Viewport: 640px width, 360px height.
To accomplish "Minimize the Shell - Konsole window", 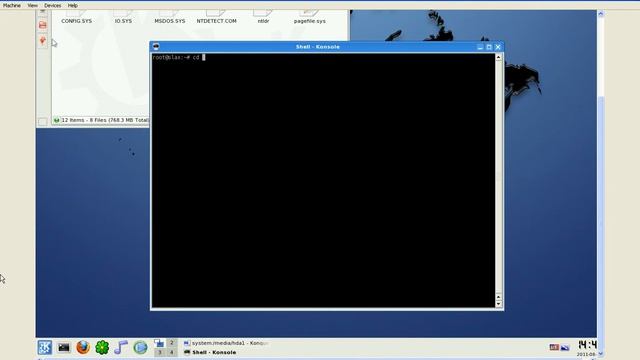I will (x=480, y=47).
